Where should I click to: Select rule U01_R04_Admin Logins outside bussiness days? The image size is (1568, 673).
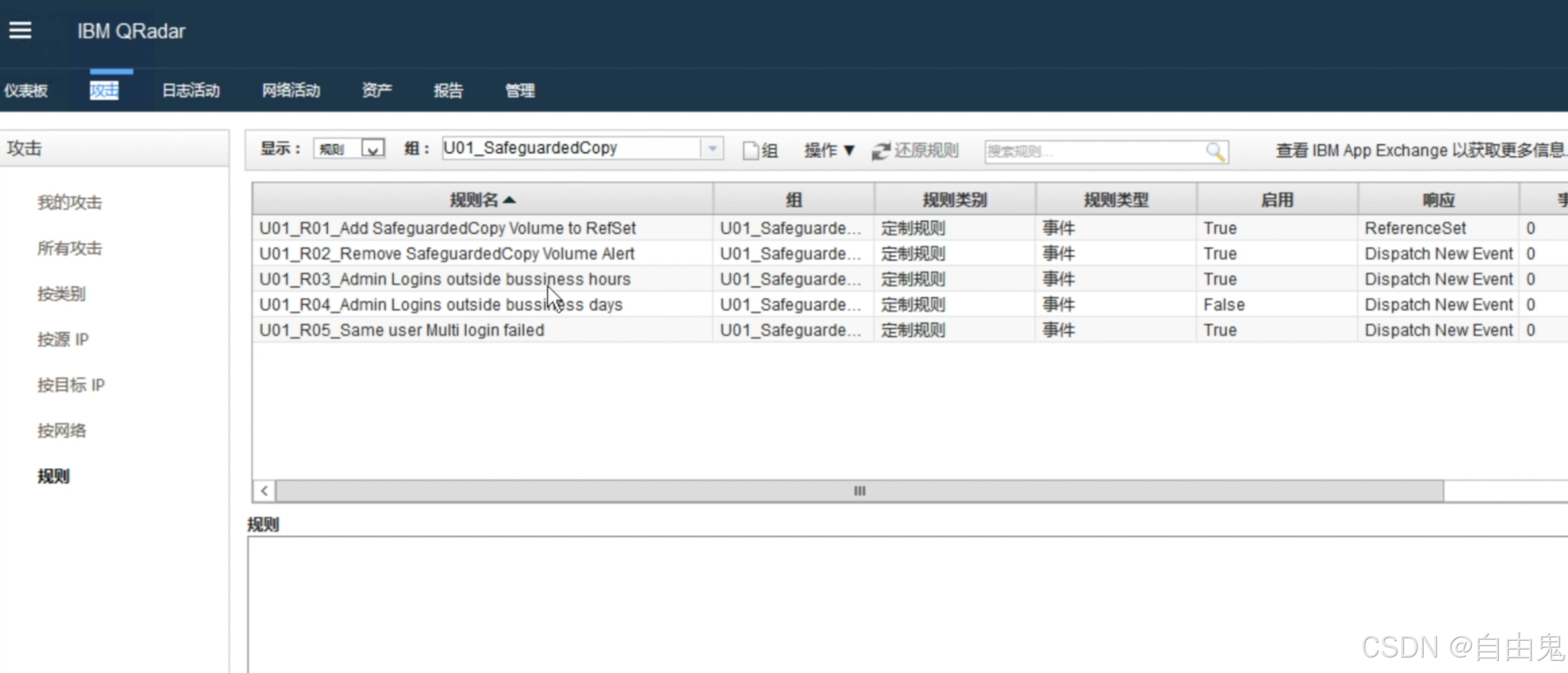click(x=441, y=305)
